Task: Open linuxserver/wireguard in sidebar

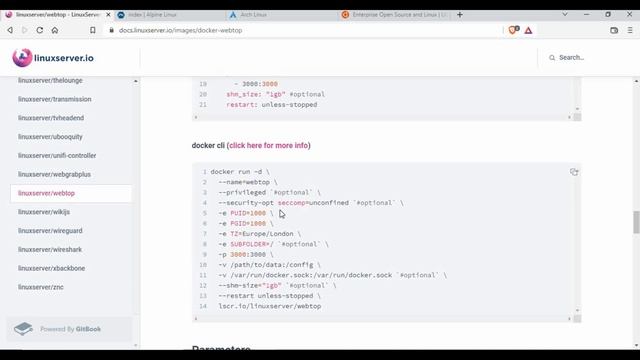Action: pyautogui.click(x=50, y=231)
